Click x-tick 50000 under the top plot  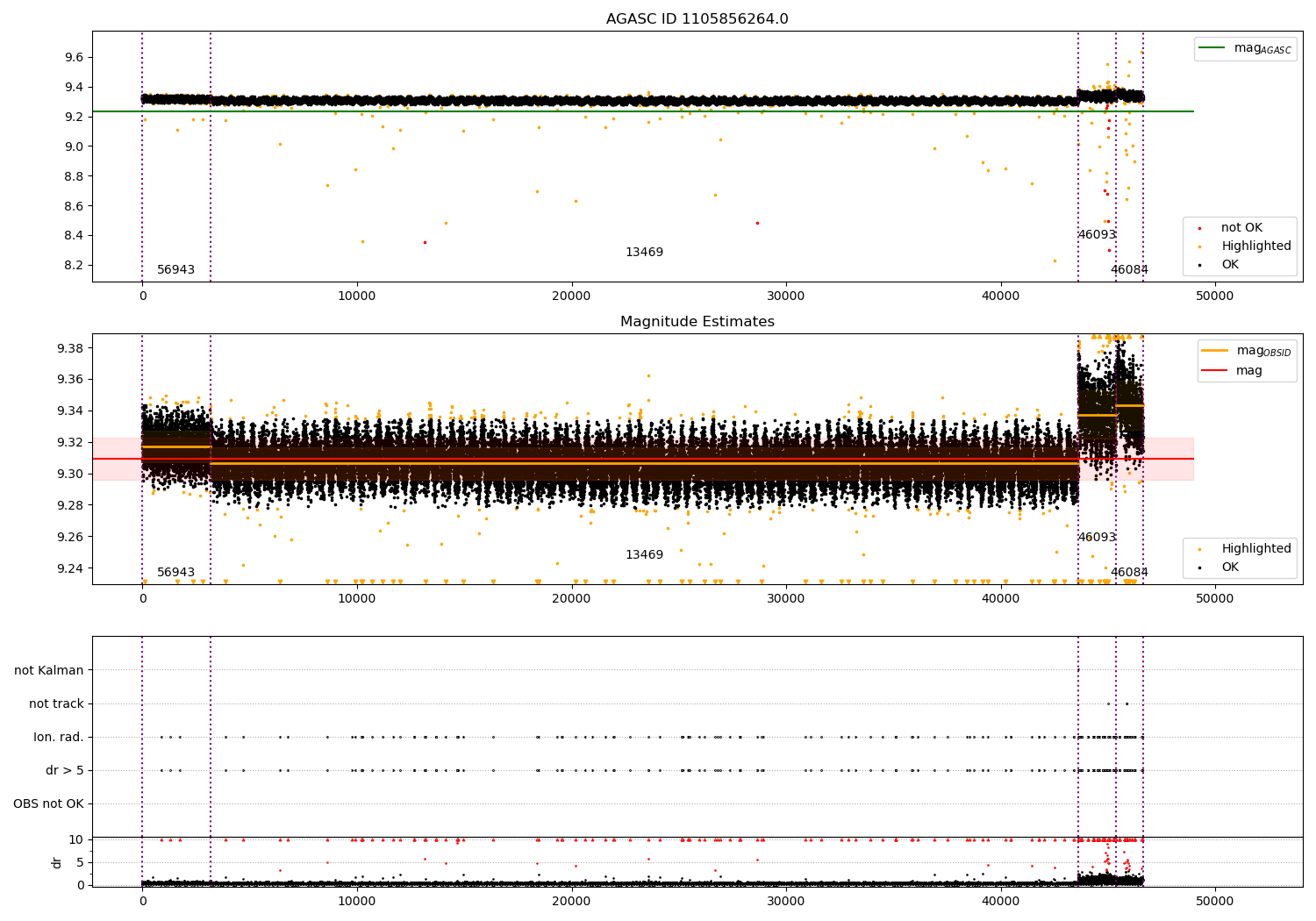(1215, 296)
